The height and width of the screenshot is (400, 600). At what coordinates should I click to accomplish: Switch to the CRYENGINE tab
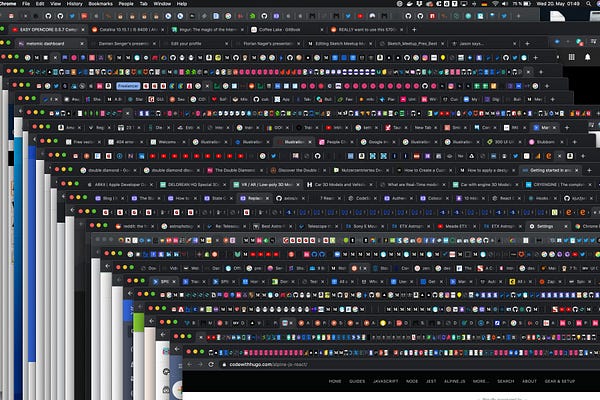pyautogui.click(x=559, y=184)
